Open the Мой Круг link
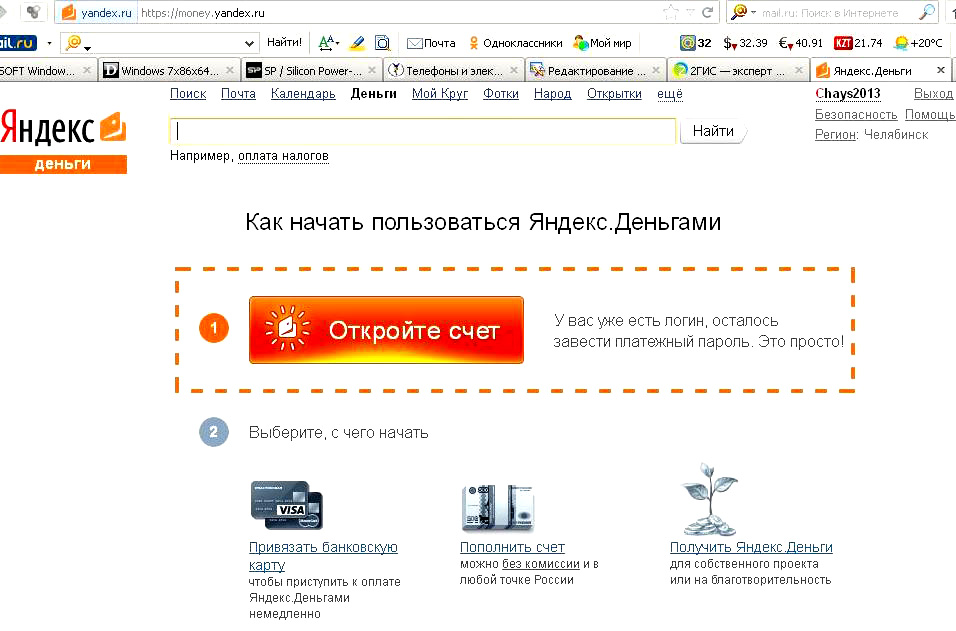Screen dimensions: 956x631 pyautogui.click(x=440, y=94)
